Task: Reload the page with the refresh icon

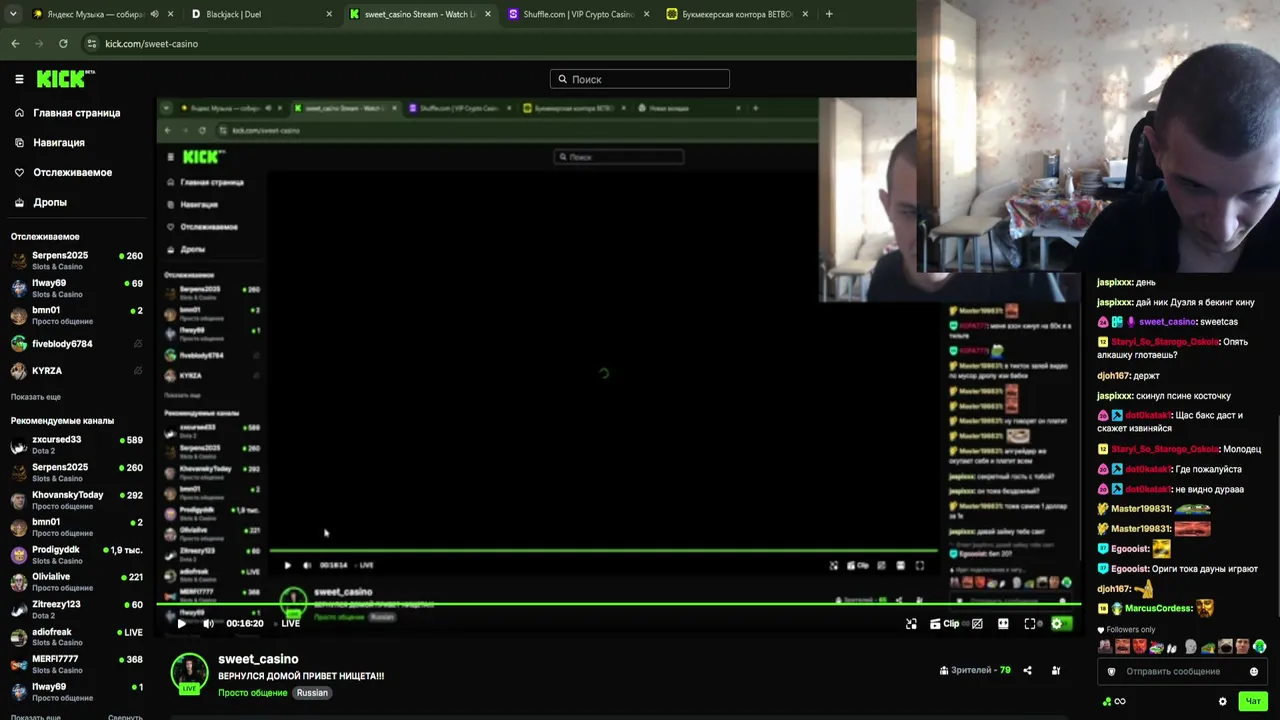Action: 63,44
